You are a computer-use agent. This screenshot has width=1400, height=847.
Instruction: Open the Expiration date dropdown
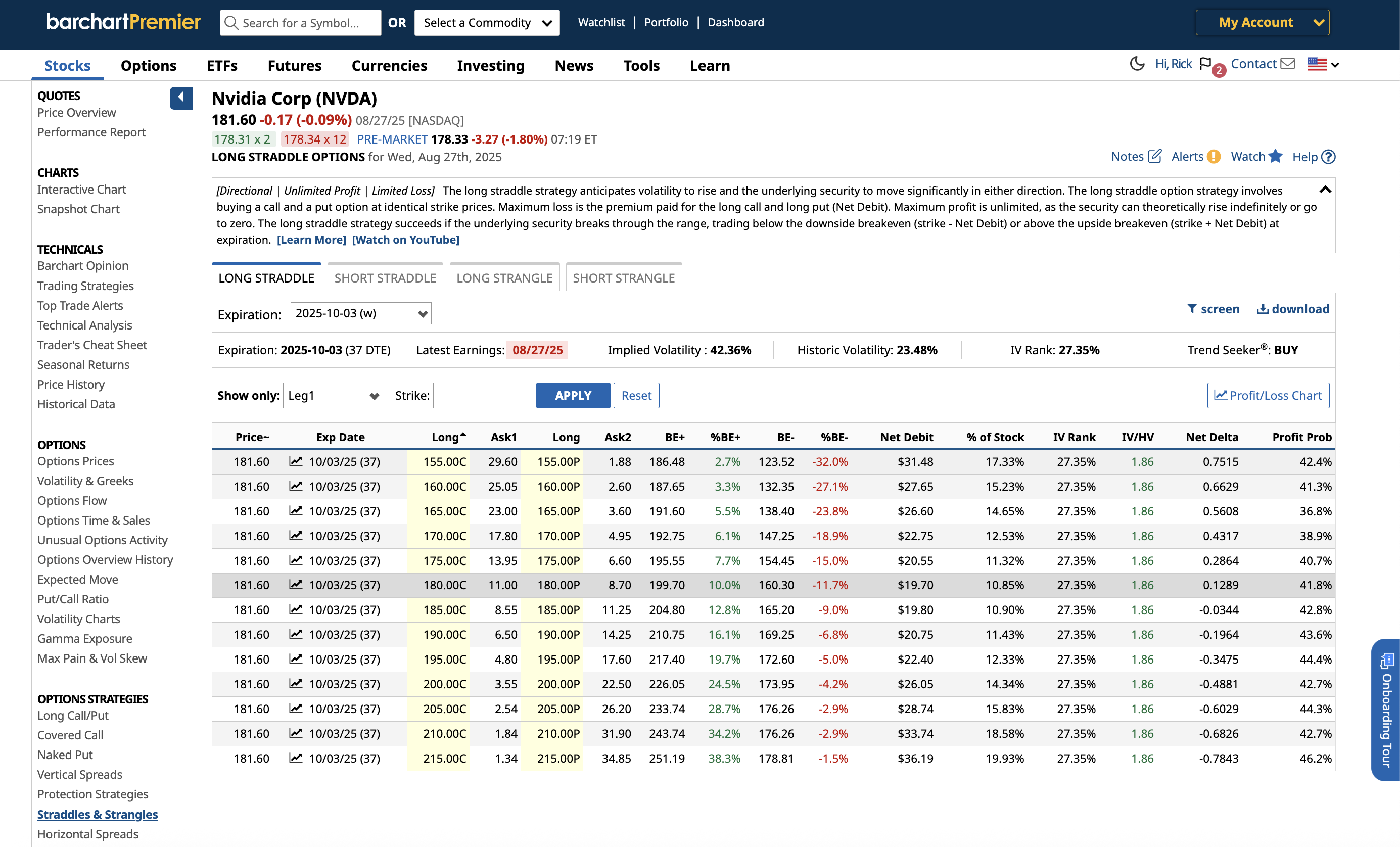point(361,313)
